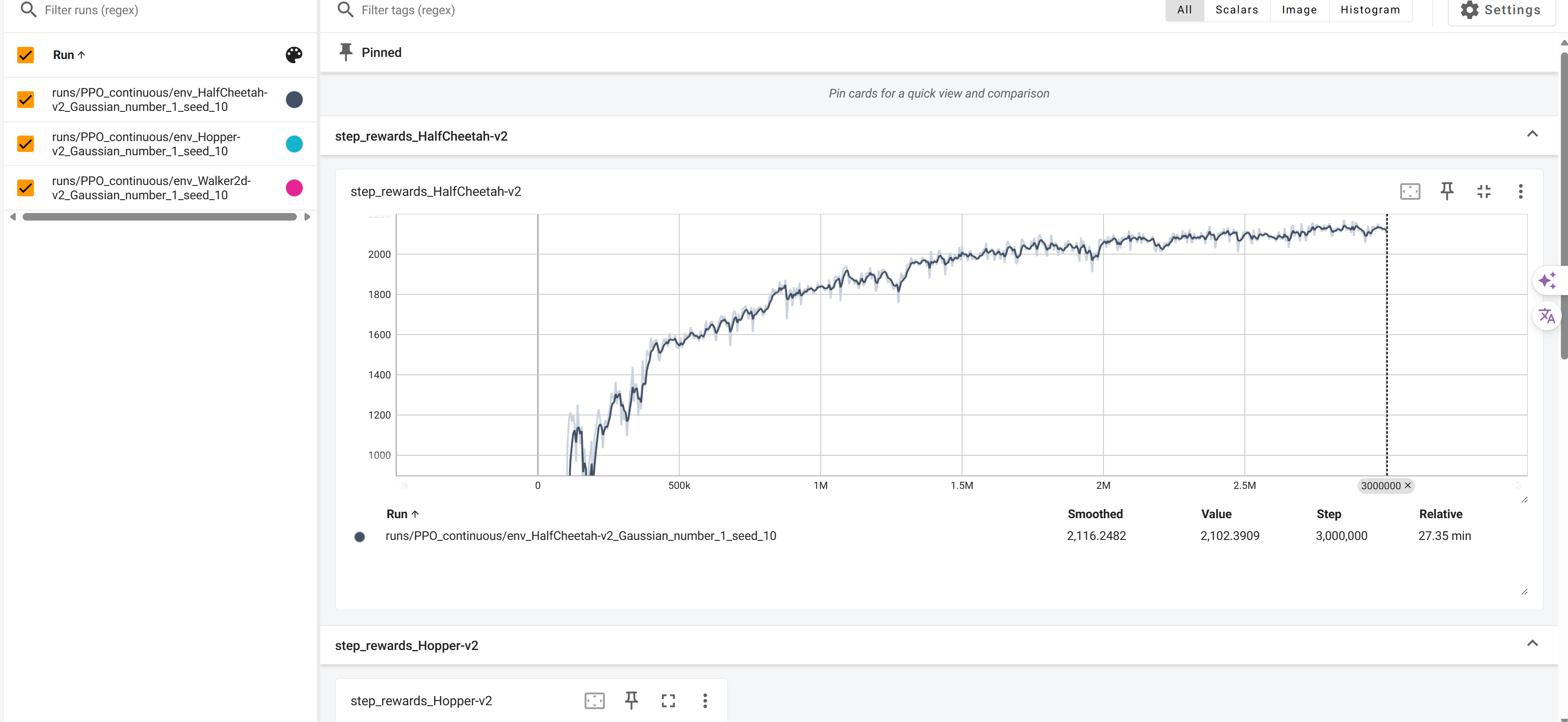Collapse the step_rewards_HalfCheetah-v2 section
Image resolution: width=1568 pixels, height=722 pixels.
pyautogui.click(x=1532, y=134)
